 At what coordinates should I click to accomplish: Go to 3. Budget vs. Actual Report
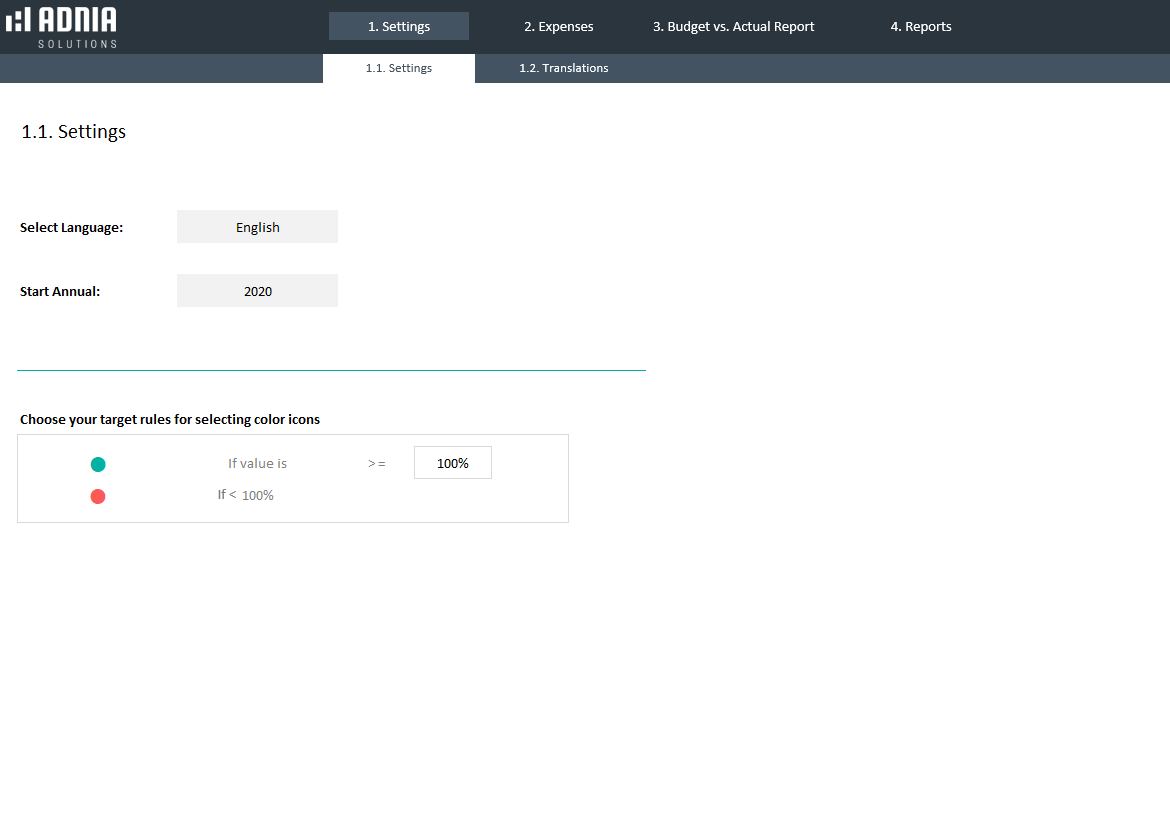point(733,27)
